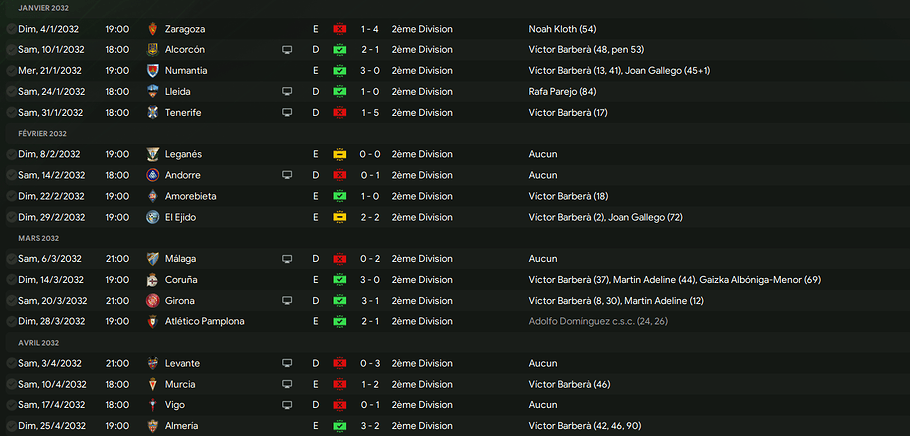Click the Levante club crest

pyautogui.click(x=152, y=364)
